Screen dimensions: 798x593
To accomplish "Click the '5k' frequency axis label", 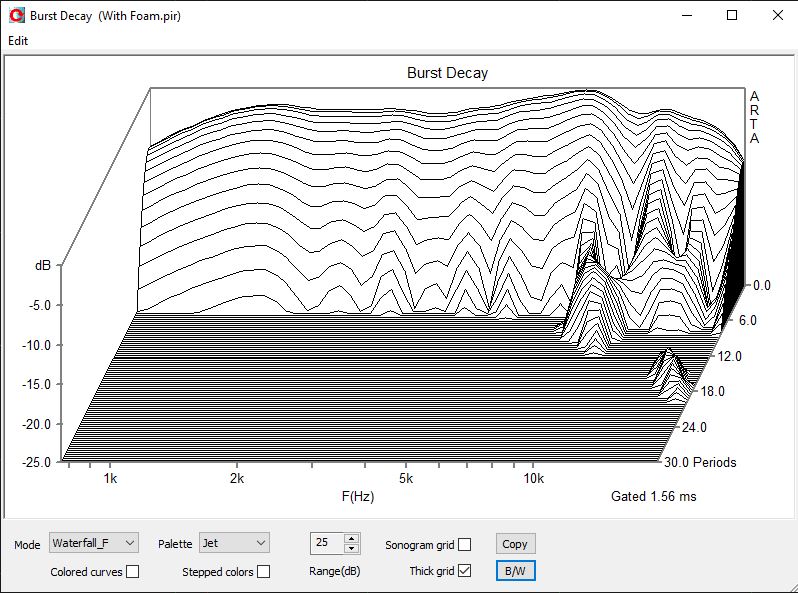I will 406,478.
